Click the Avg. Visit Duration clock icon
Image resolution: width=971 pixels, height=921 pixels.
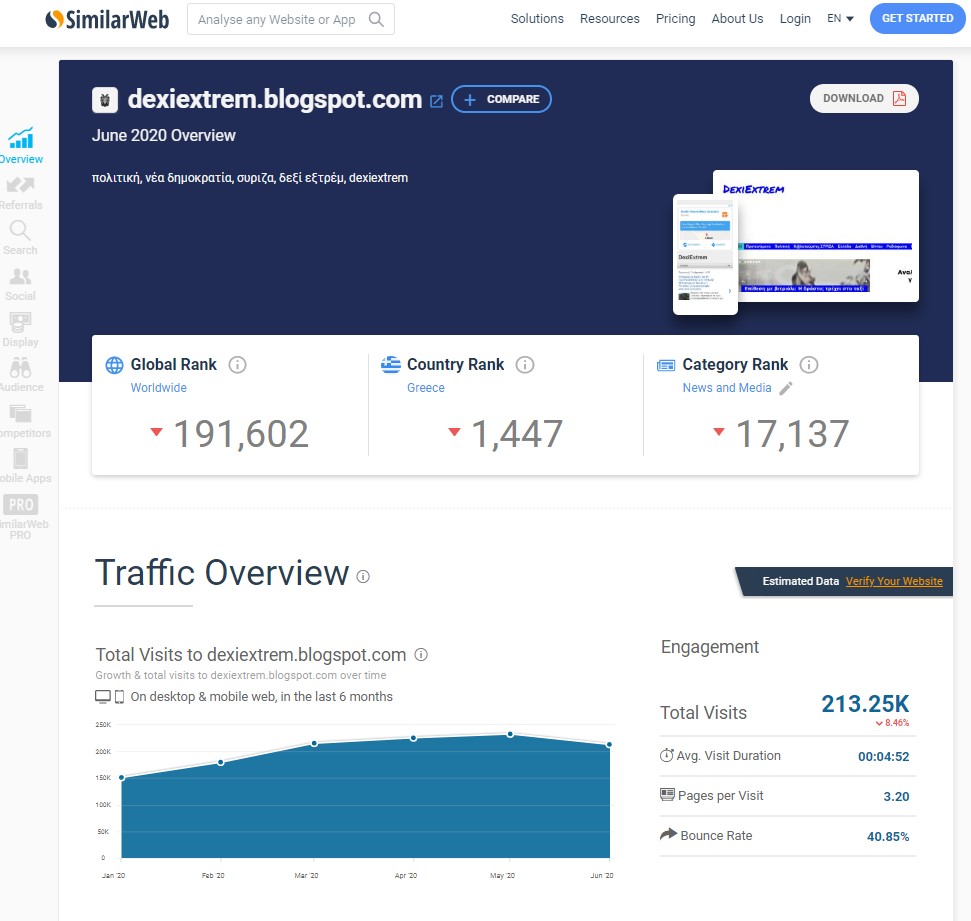coord(666,755)
